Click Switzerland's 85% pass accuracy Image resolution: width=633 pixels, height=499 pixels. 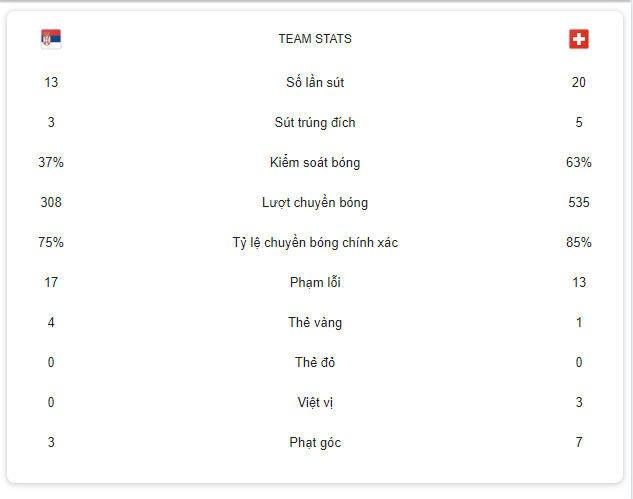579,242
